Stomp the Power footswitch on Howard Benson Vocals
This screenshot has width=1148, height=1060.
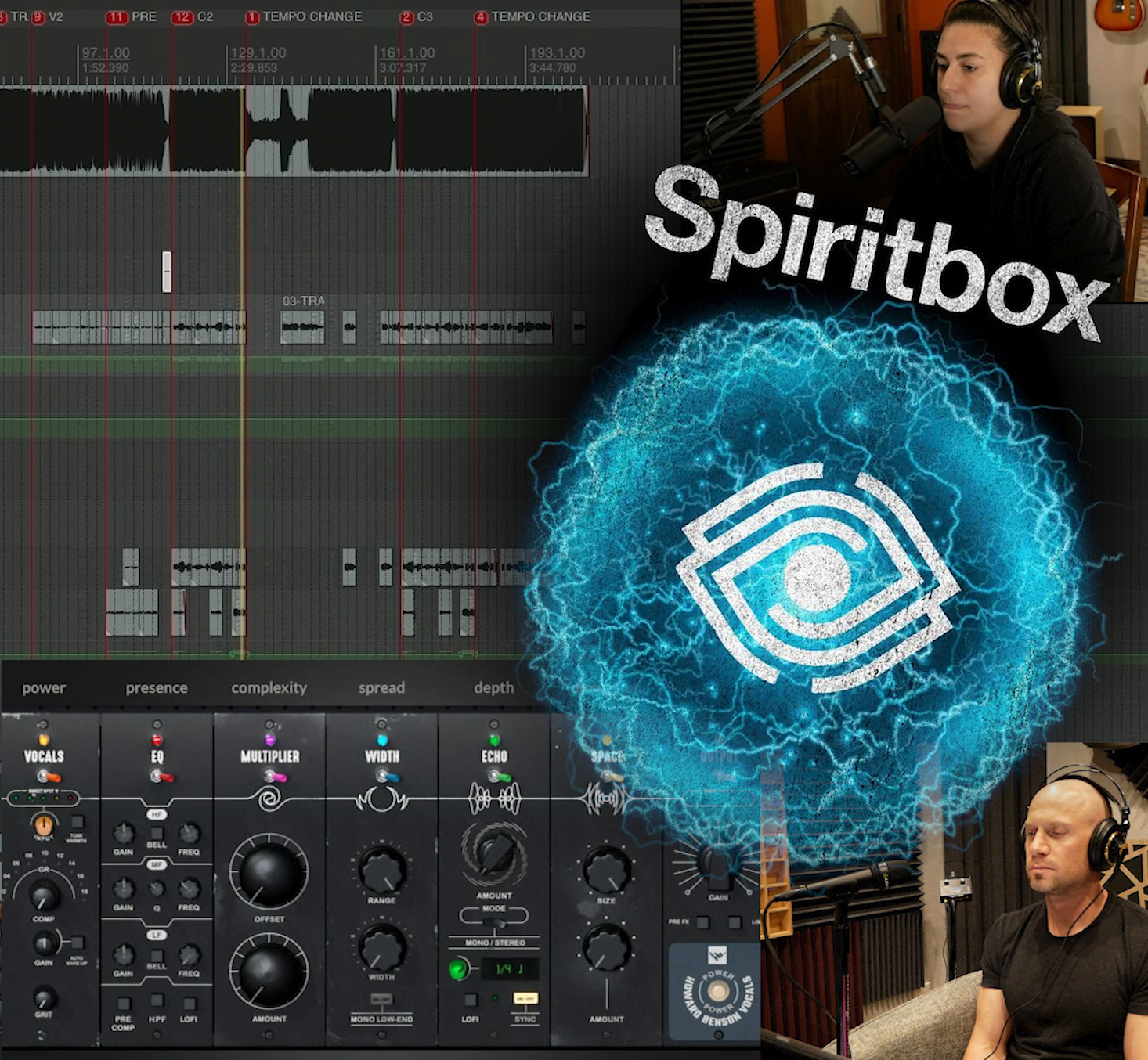click(x=718, y=991)
